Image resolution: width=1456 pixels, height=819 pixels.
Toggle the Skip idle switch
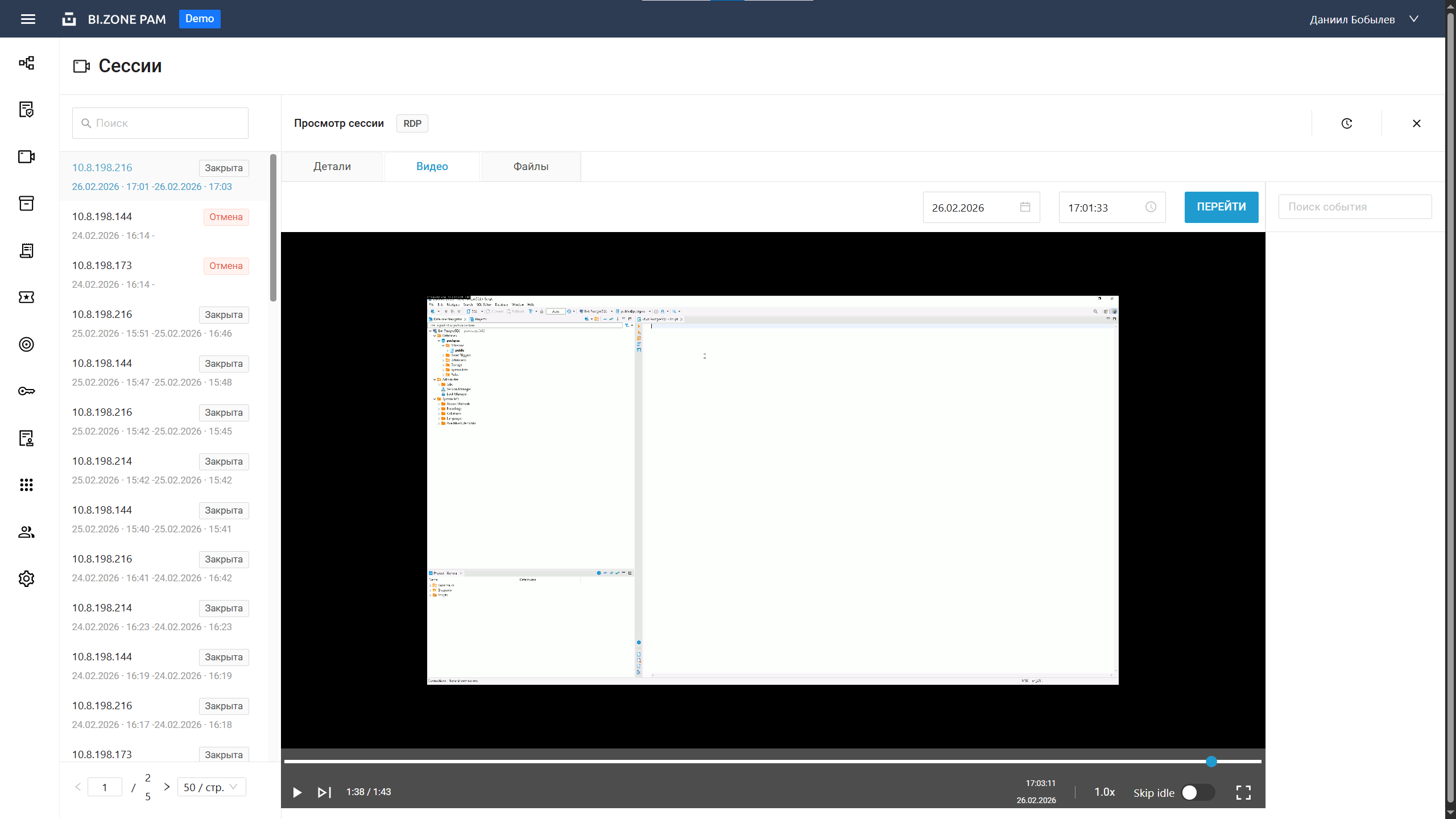1197,792
